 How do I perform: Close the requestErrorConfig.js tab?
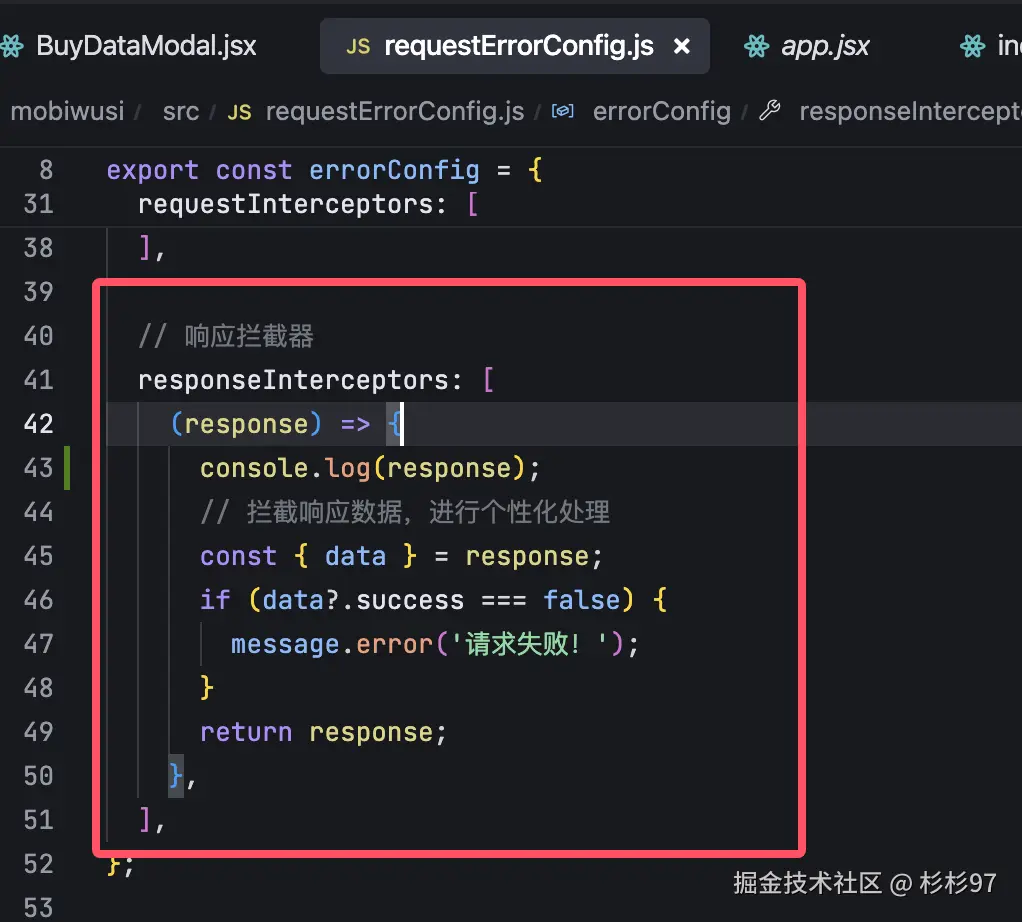coord(682,46)
